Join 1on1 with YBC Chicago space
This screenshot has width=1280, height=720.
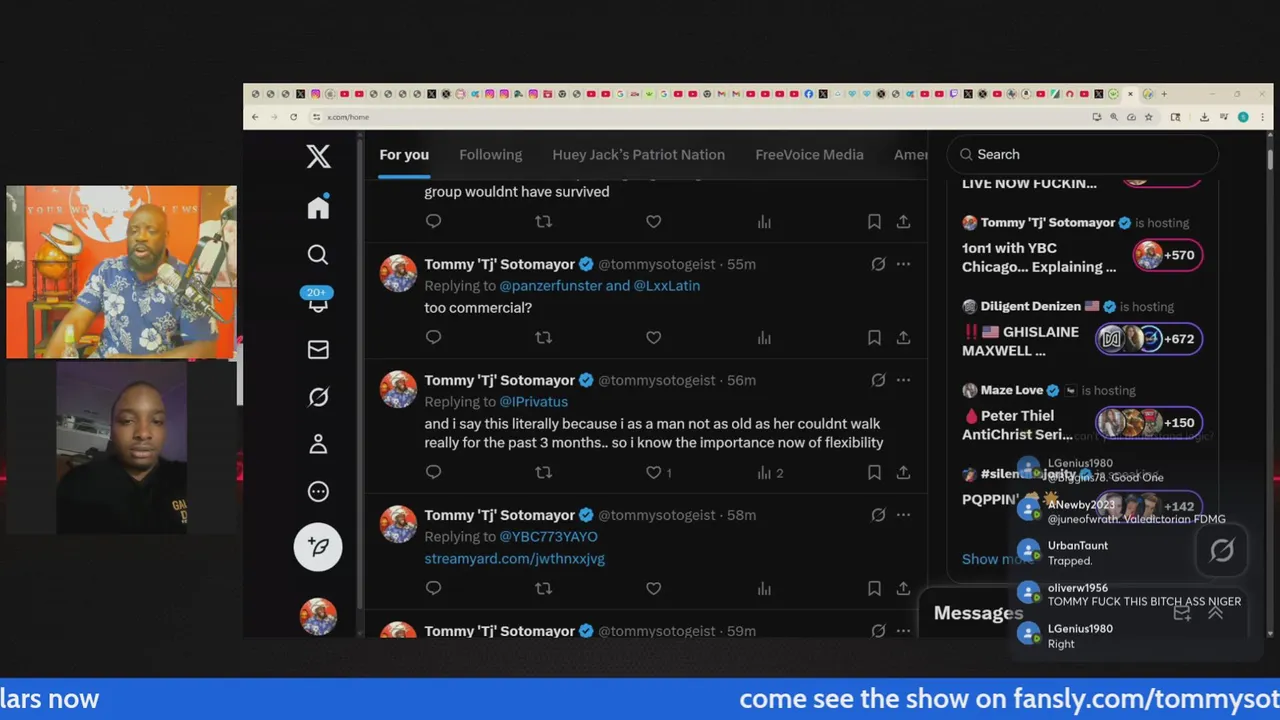pos(1167,255)
